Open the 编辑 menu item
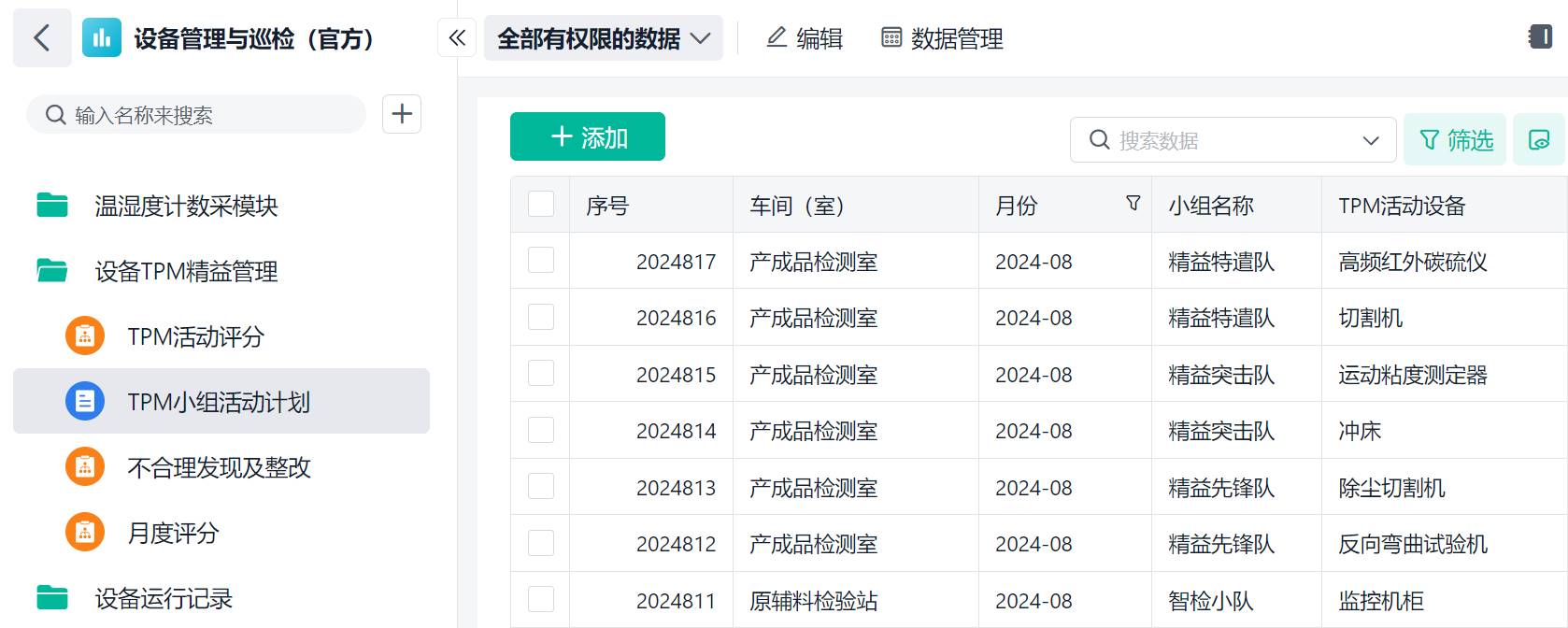 [805, 38]
